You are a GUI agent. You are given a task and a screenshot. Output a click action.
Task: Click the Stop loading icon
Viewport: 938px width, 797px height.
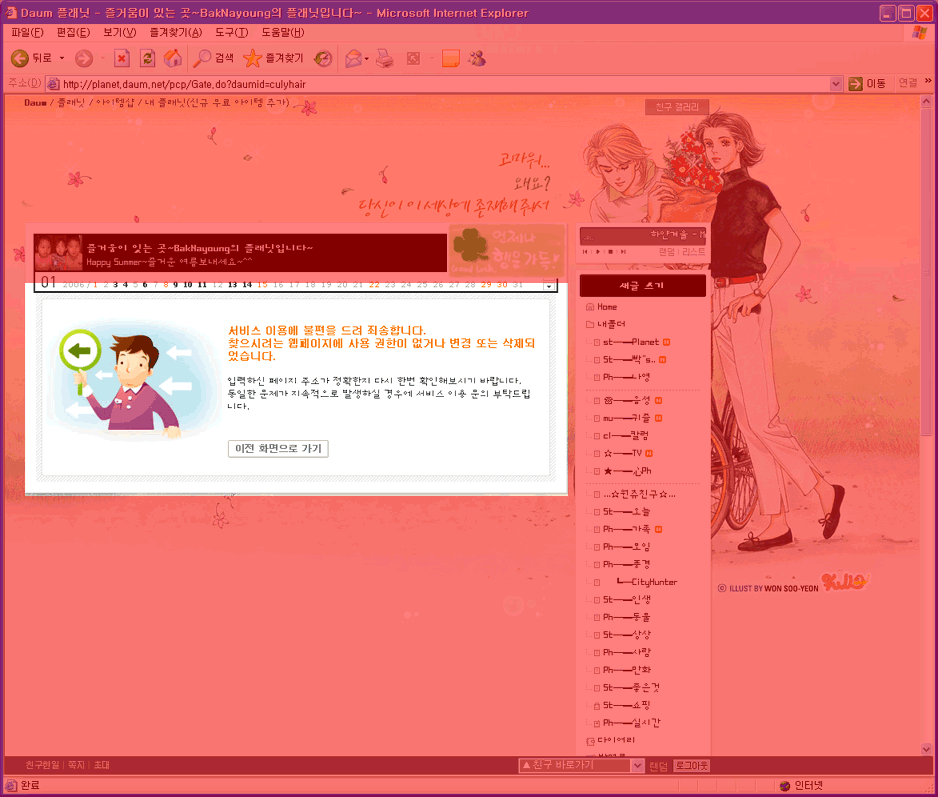[x=121, y=58]
